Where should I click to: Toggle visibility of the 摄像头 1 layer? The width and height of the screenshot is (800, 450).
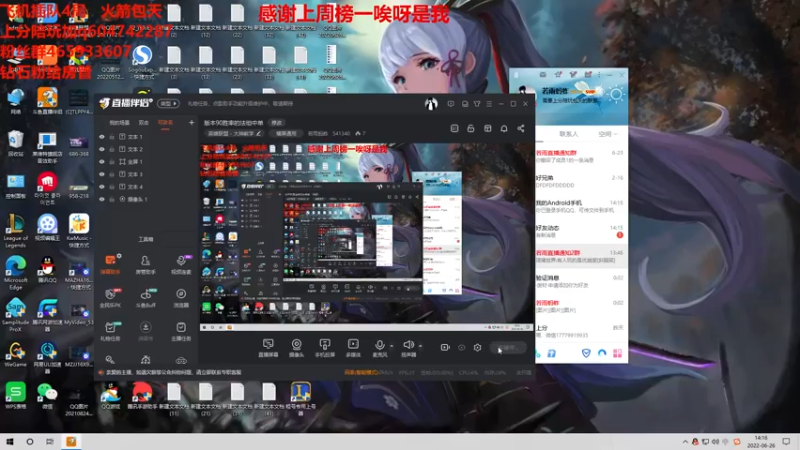102,199
